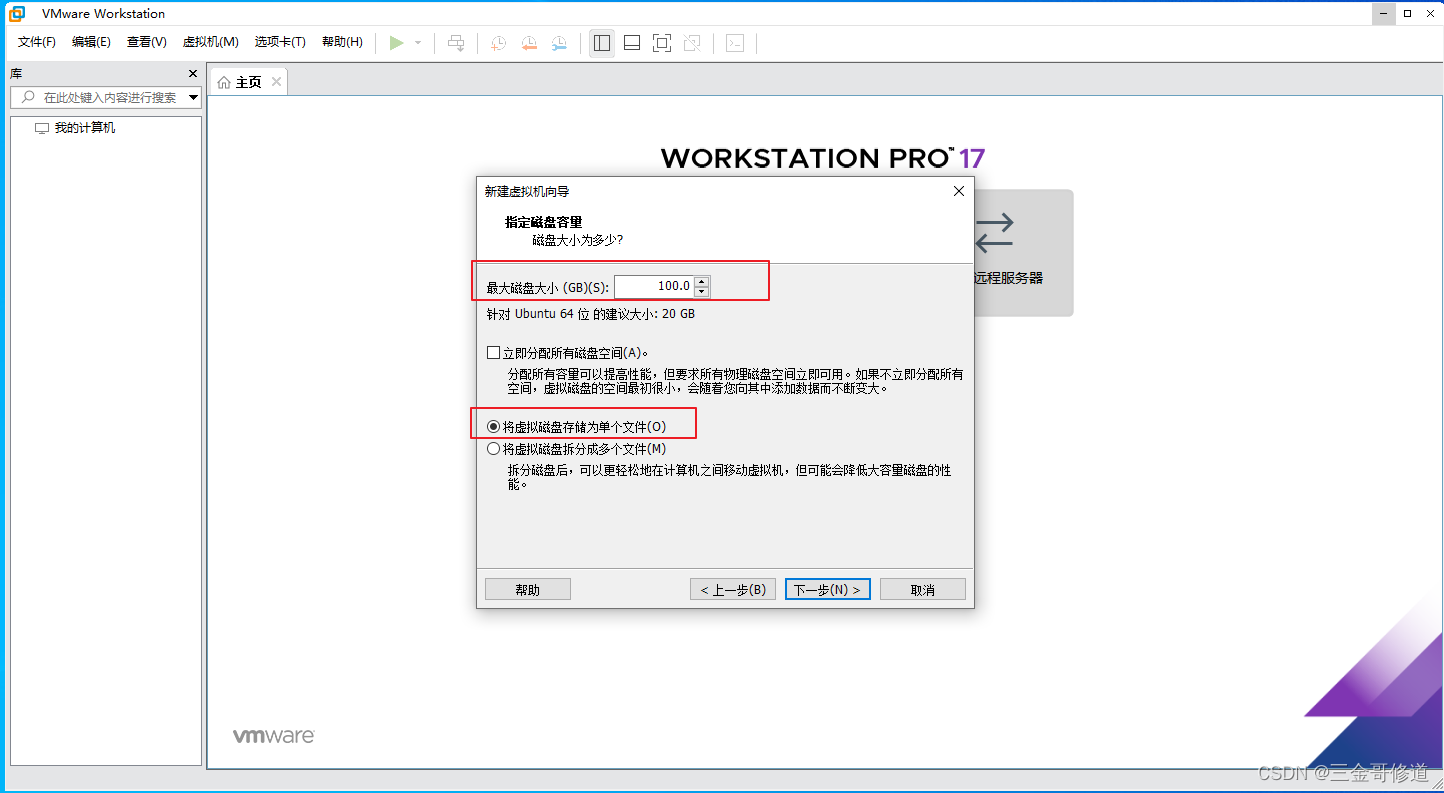Image resolution: width=1444 pixels, height=793 pixels.
Task: Close the 主页 tab
Action: click(x=276, y=81)
